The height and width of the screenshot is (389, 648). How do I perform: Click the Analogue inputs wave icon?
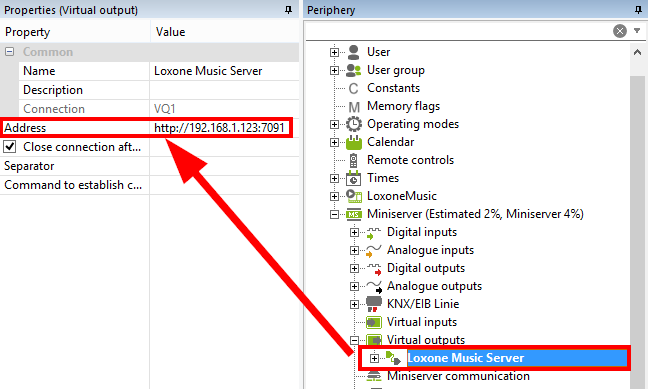374,251
